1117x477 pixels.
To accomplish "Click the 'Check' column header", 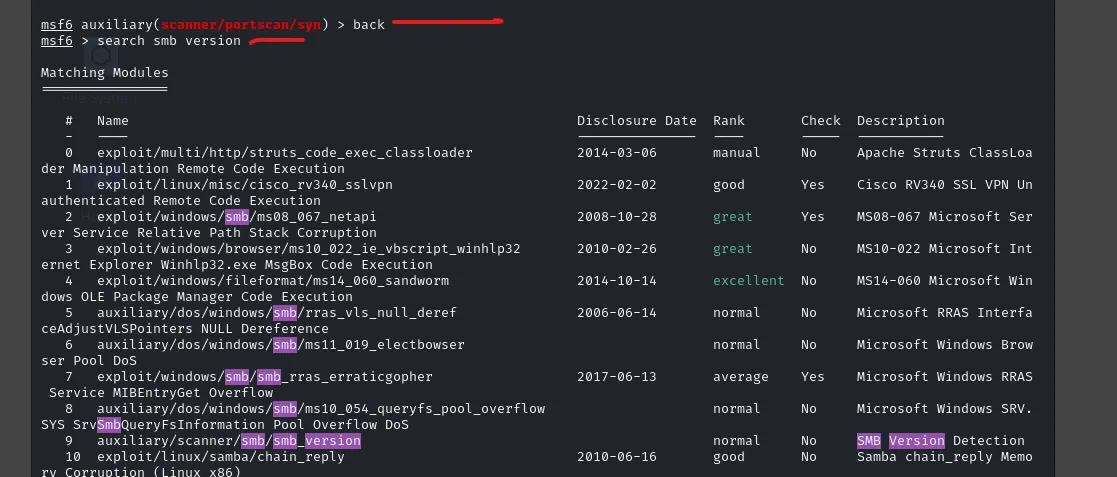I will [821, 120].
